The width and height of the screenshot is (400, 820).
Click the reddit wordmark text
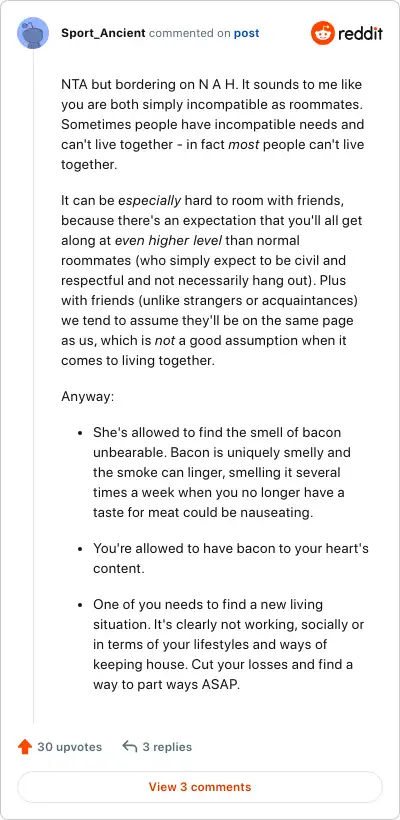pos(360,34)
